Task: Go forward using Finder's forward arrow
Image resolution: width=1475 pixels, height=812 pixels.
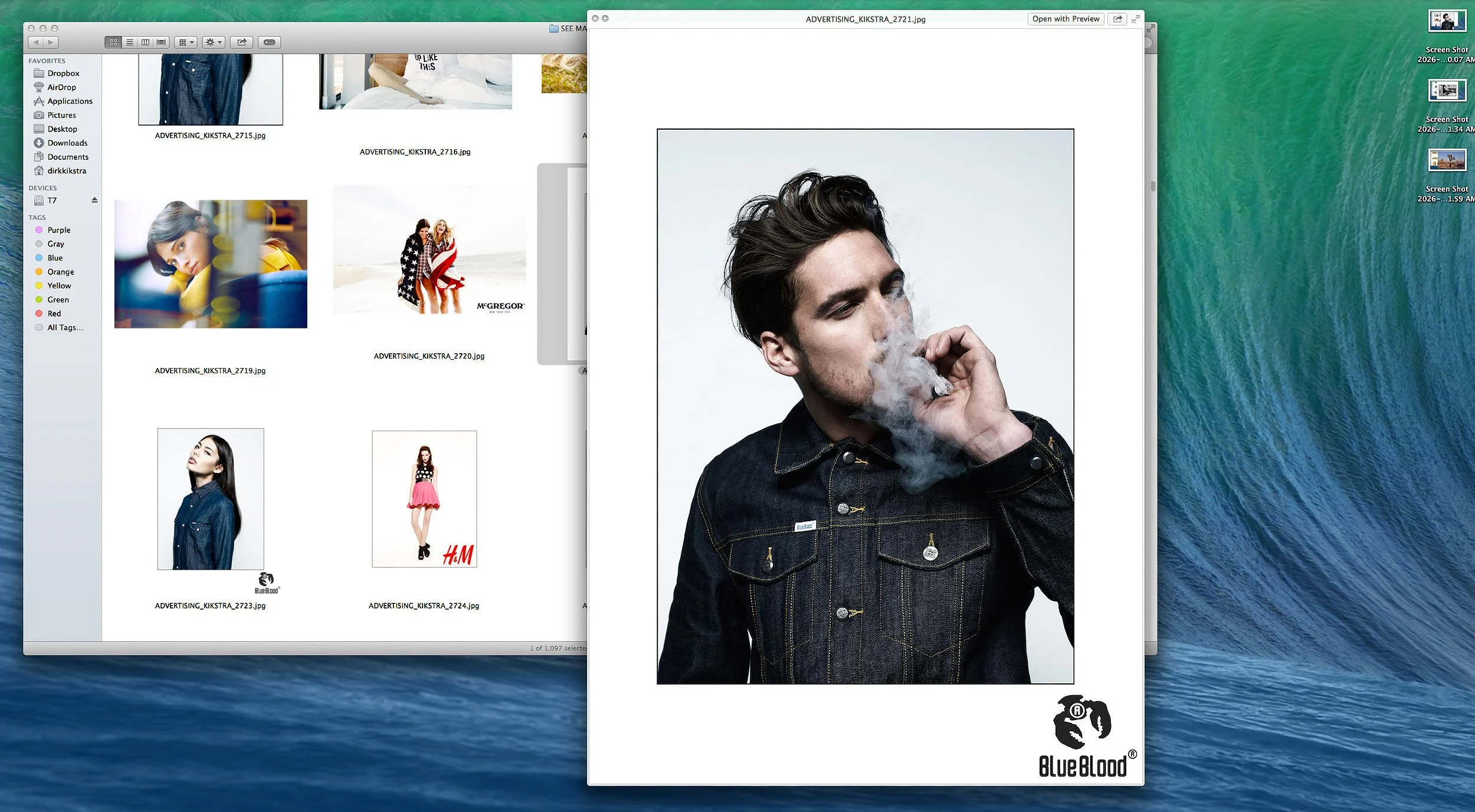Action: click(x=51, y=42)
